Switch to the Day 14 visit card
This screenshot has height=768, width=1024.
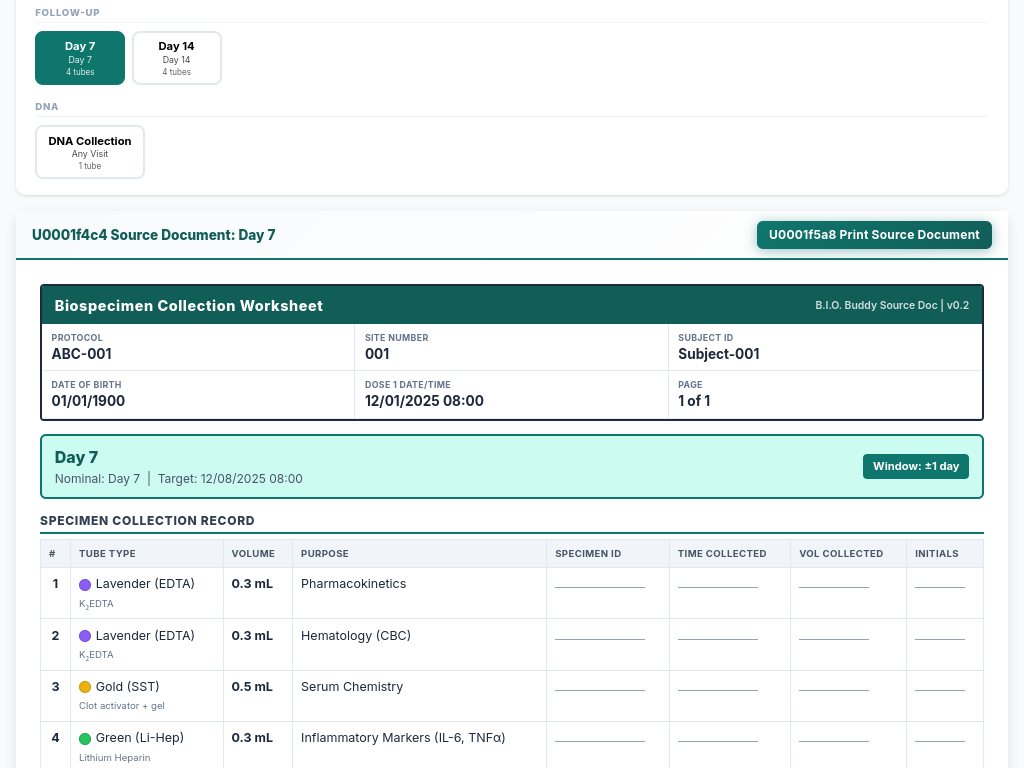176,58
